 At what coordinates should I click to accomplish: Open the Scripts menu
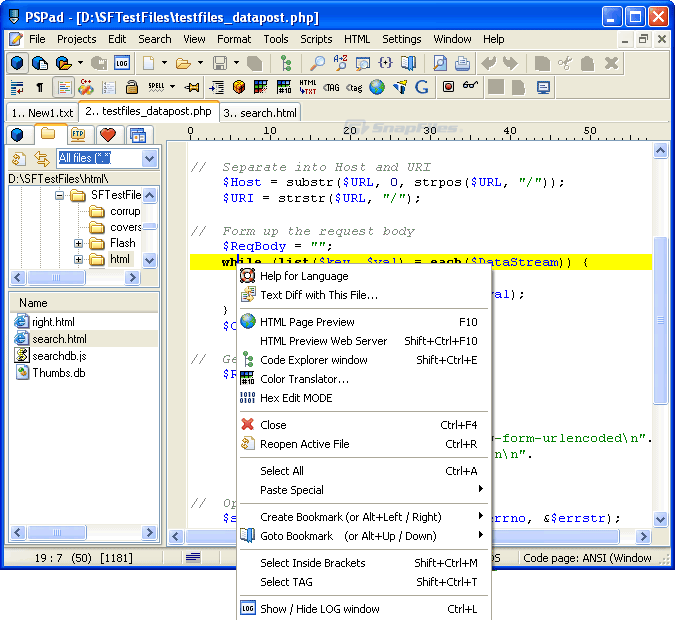[316, 39]
